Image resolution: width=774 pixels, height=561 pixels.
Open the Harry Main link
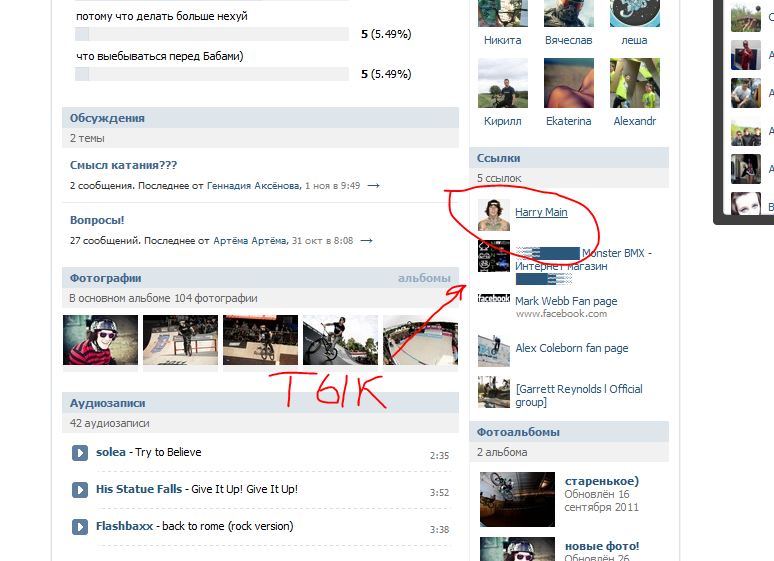[541, 212]
